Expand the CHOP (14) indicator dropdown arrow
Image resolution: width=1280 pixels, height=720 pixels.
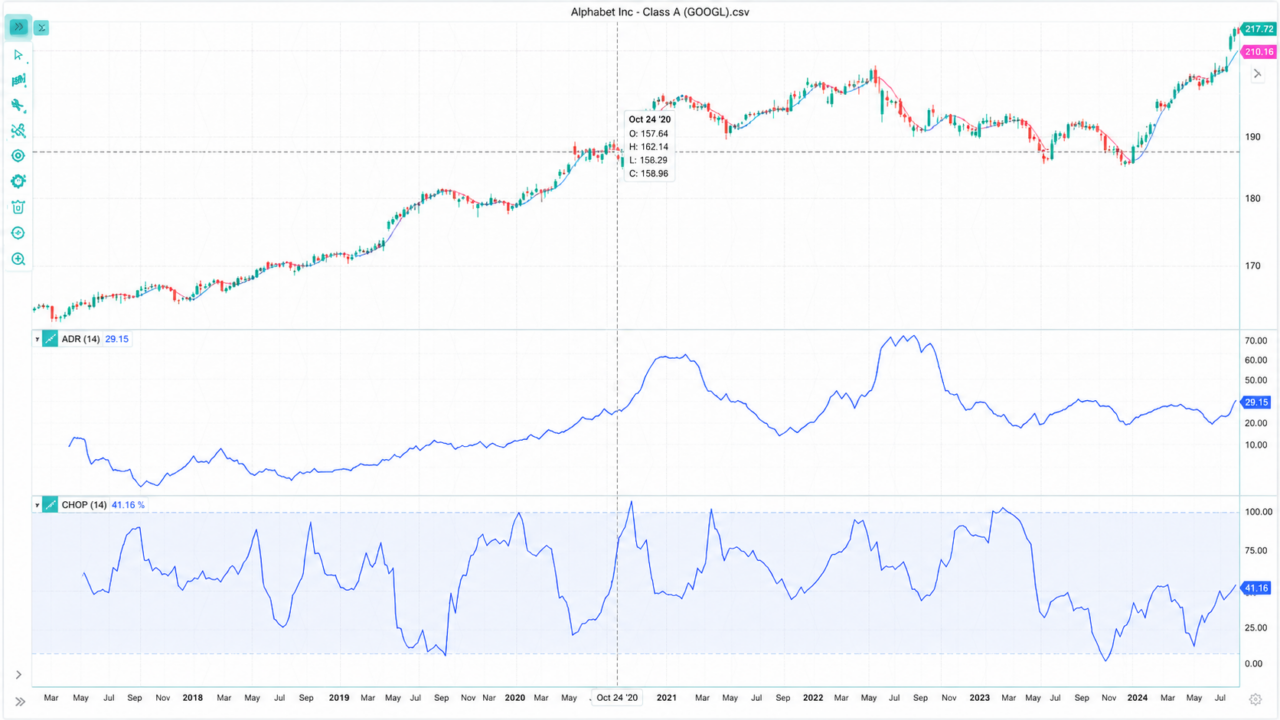(37, 506)
